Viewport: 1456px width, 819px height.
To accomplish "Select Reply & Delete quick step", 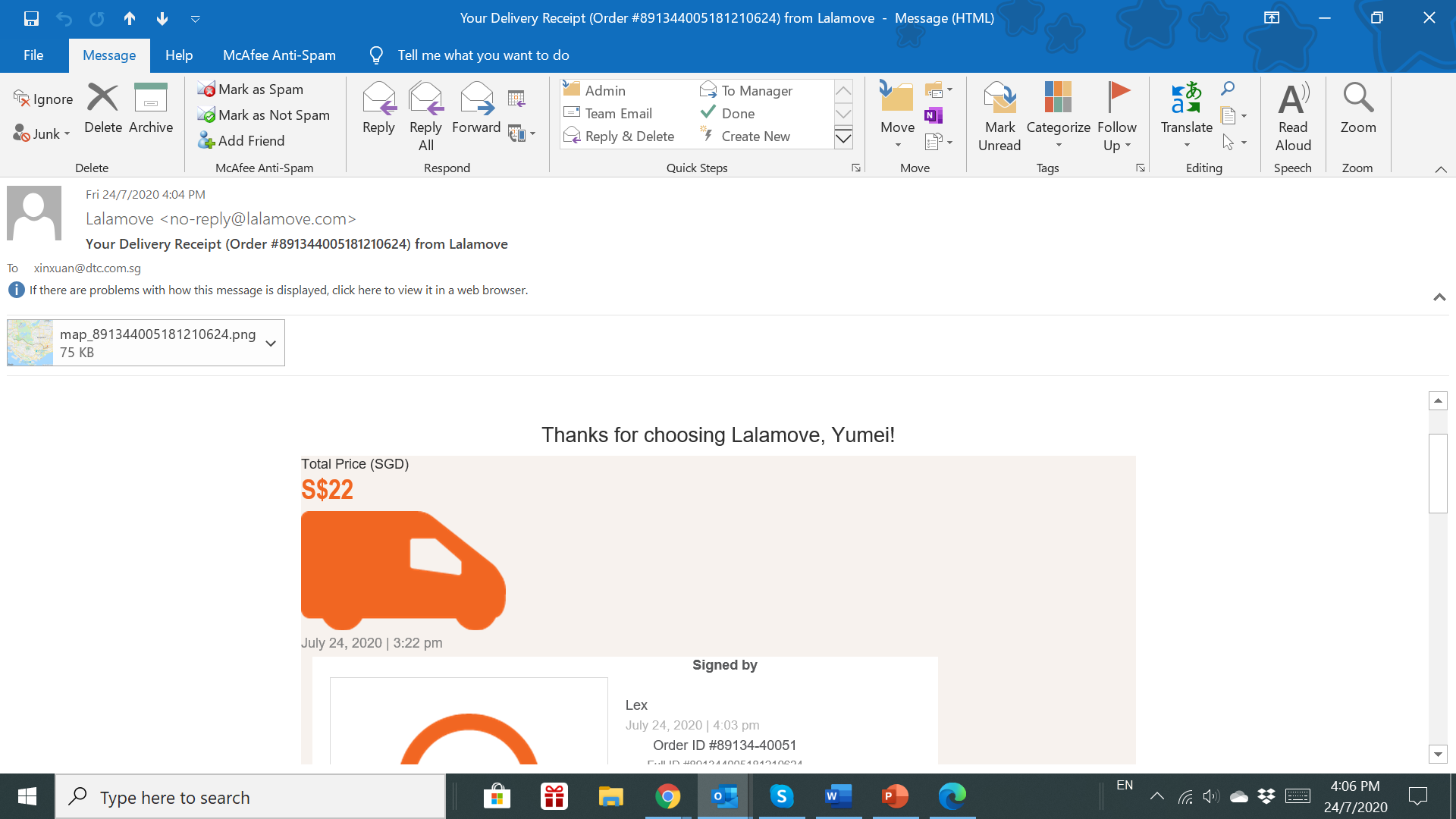I will [x=620, y=136].
